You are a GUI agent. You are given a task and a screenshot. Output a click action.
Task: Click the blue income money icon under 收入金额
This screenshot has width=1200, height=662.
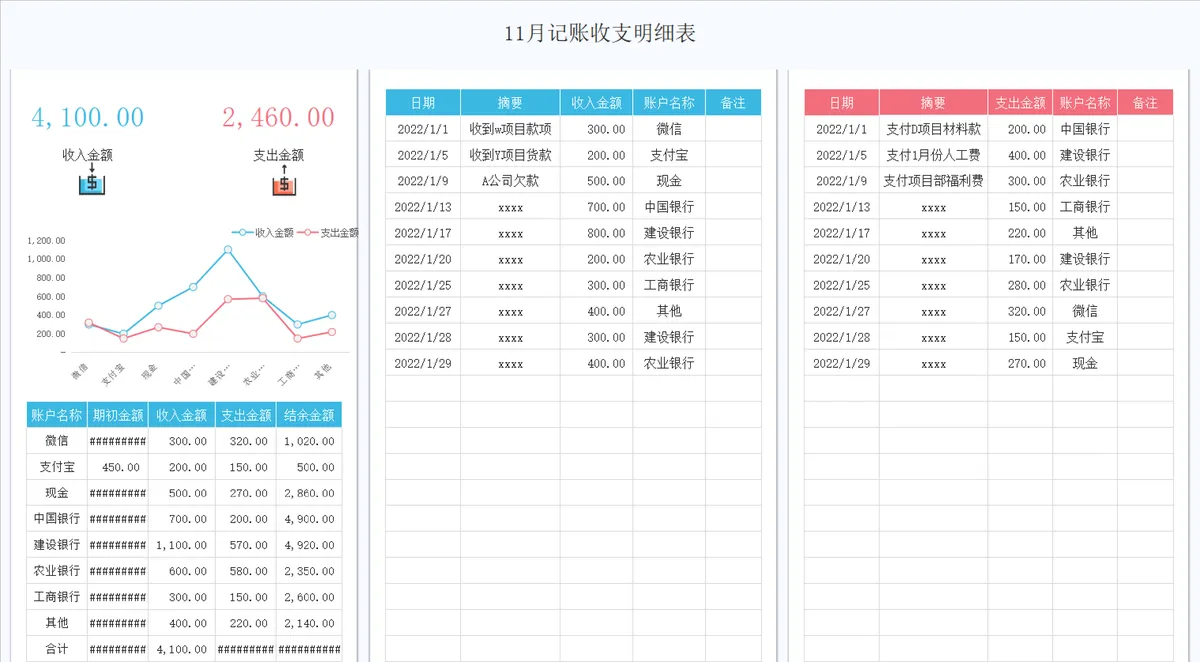point(92,180)
